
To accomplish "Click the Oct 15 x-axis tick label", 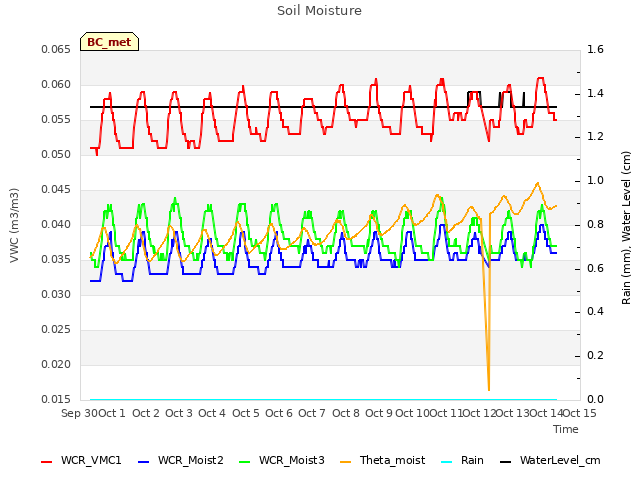I will [x=580, y=413].
